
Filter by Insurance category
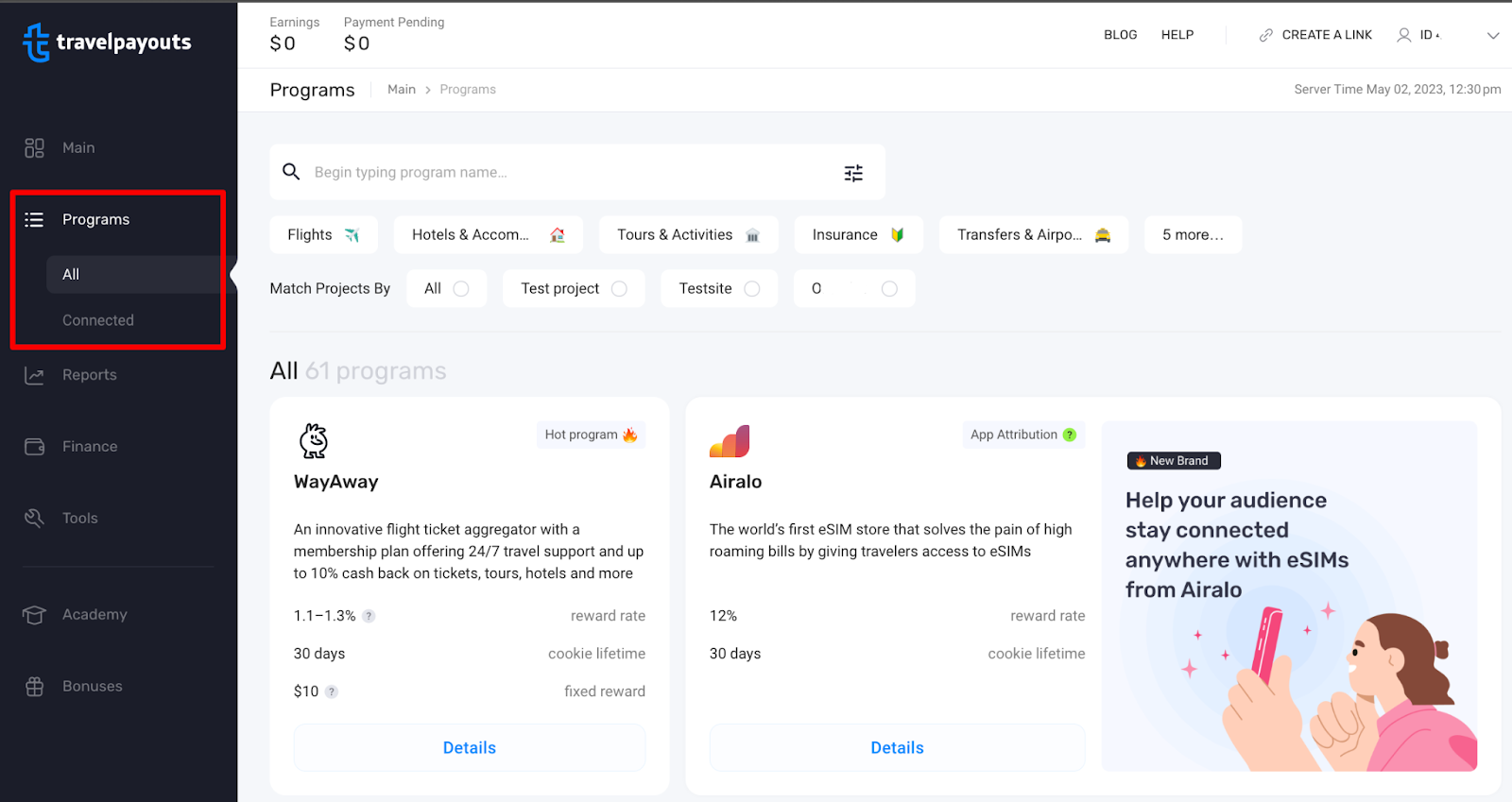859,234
